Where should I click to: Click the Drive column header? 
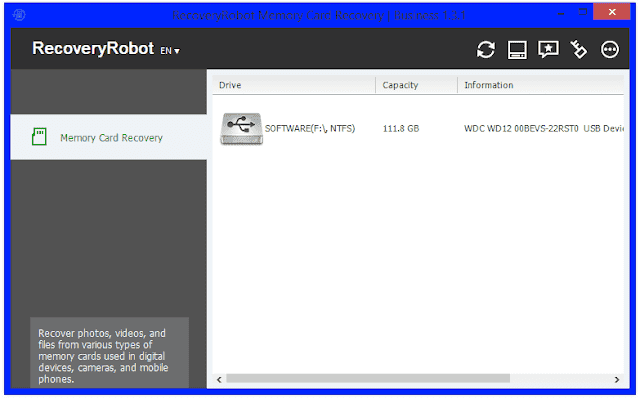(x=294, y=85)
